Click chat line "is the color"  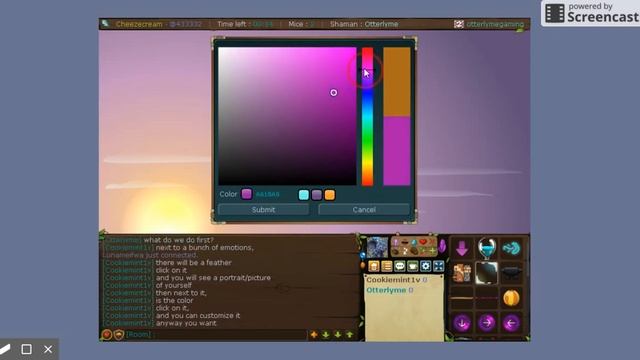[x=174, y=300]
